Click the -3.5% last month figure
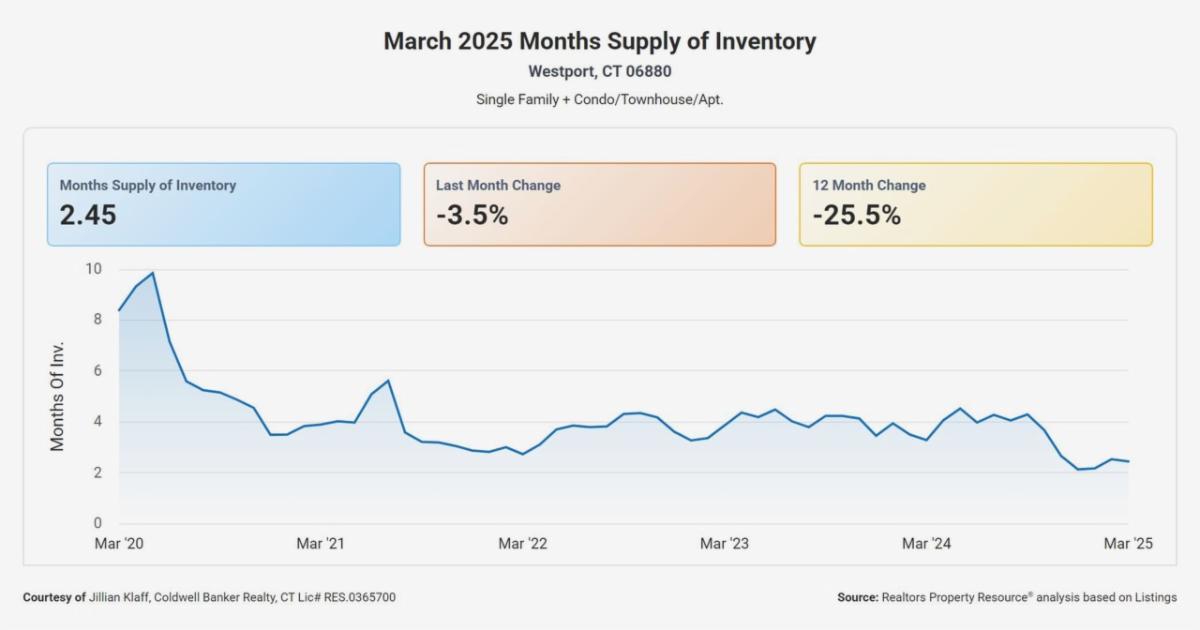The image size is (1200, 630). click(x=472, y=215)
